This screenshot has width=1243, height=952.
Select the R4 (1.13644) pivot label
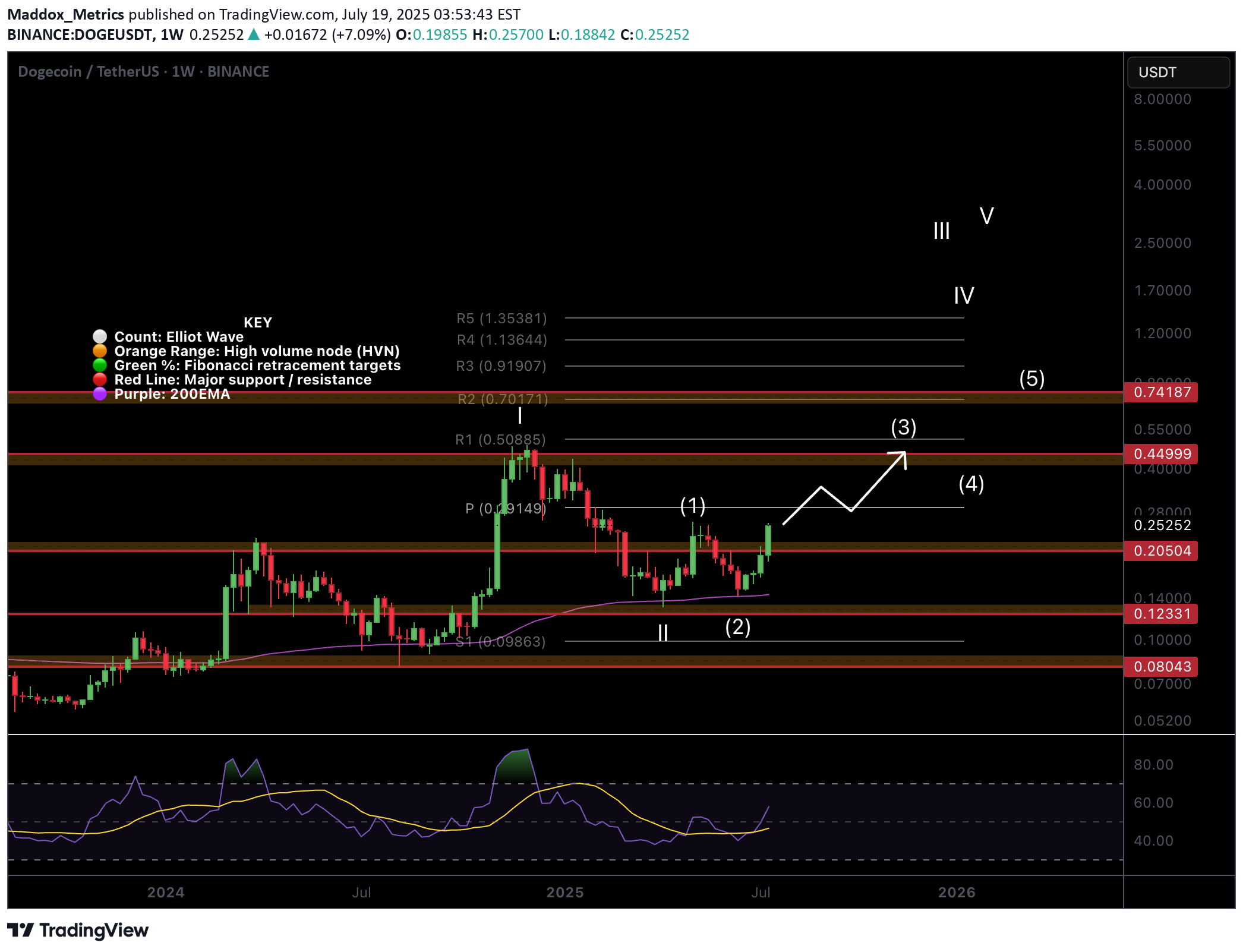501,340
